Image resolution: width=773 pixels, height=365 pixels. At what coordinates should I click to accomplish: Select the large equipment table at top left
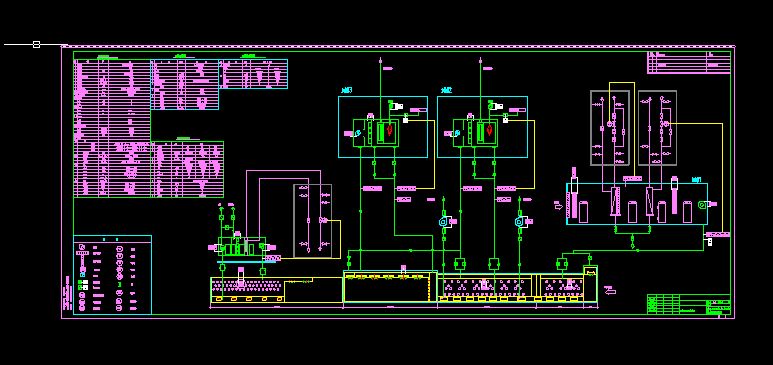[112, 129]
